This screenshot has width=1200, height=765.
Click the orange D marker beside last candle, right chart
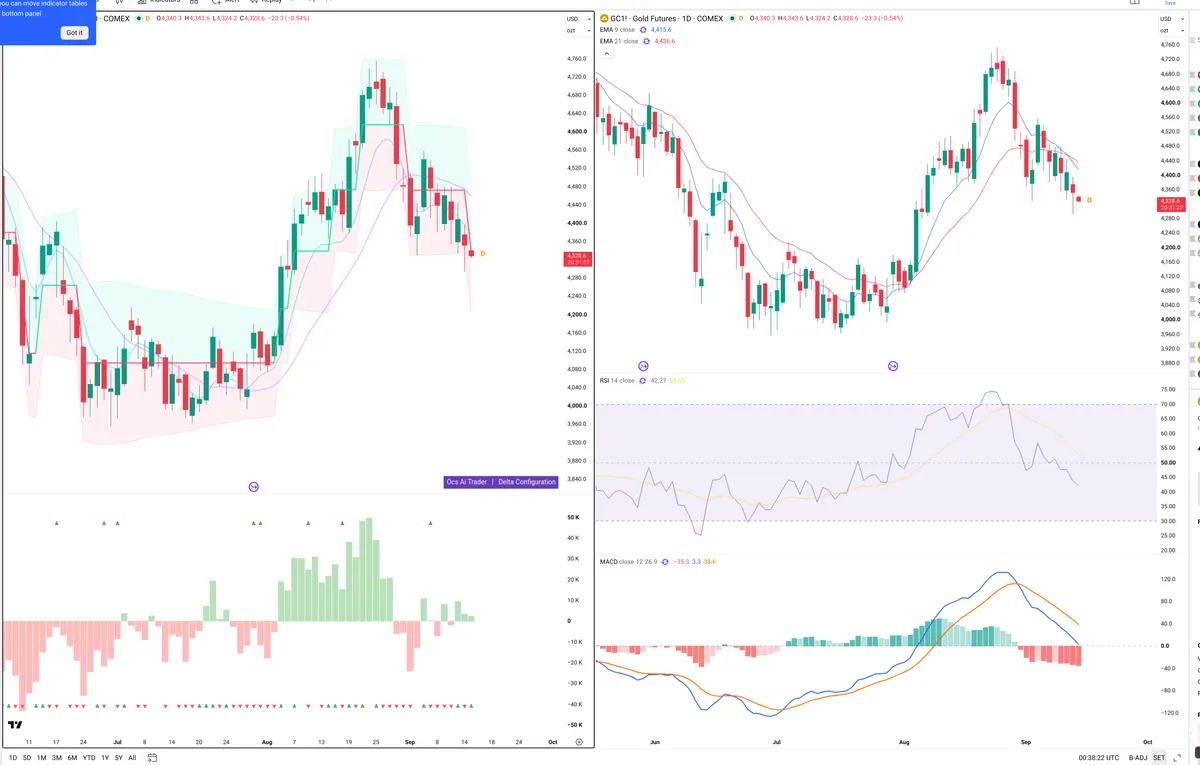1090,200
